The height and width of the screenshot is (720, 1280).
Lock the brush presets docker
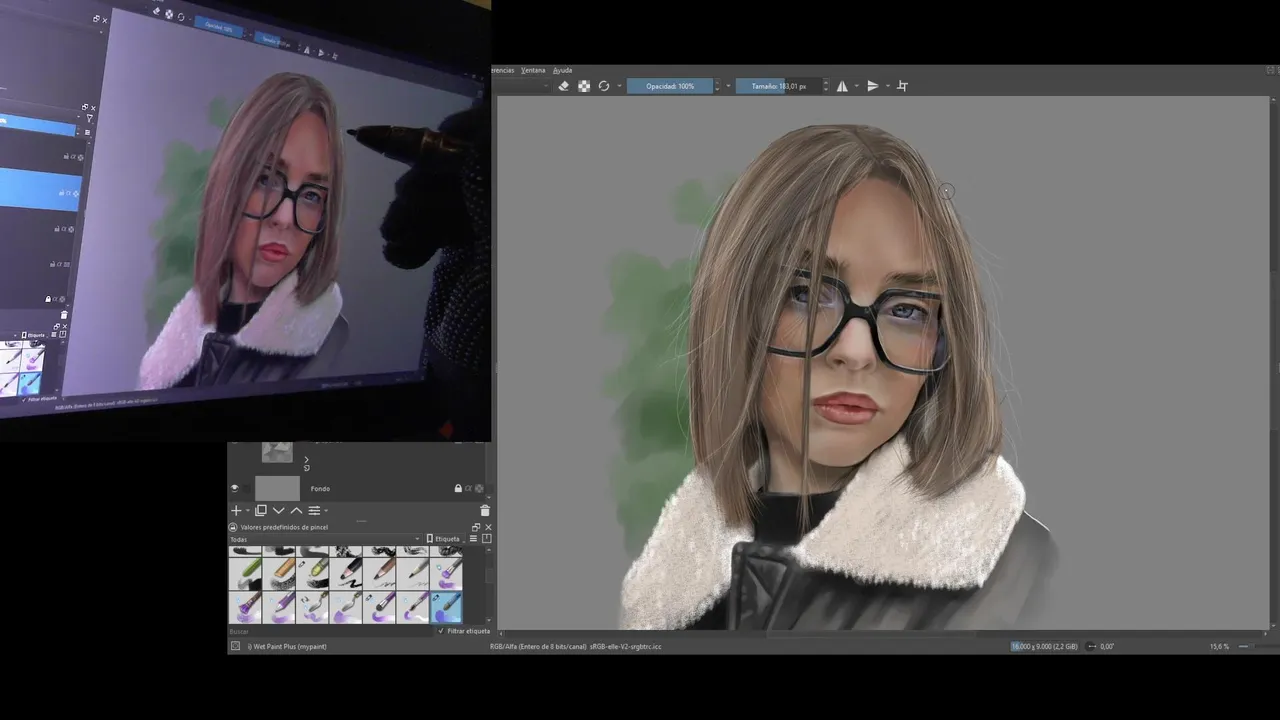coord(233,527)
